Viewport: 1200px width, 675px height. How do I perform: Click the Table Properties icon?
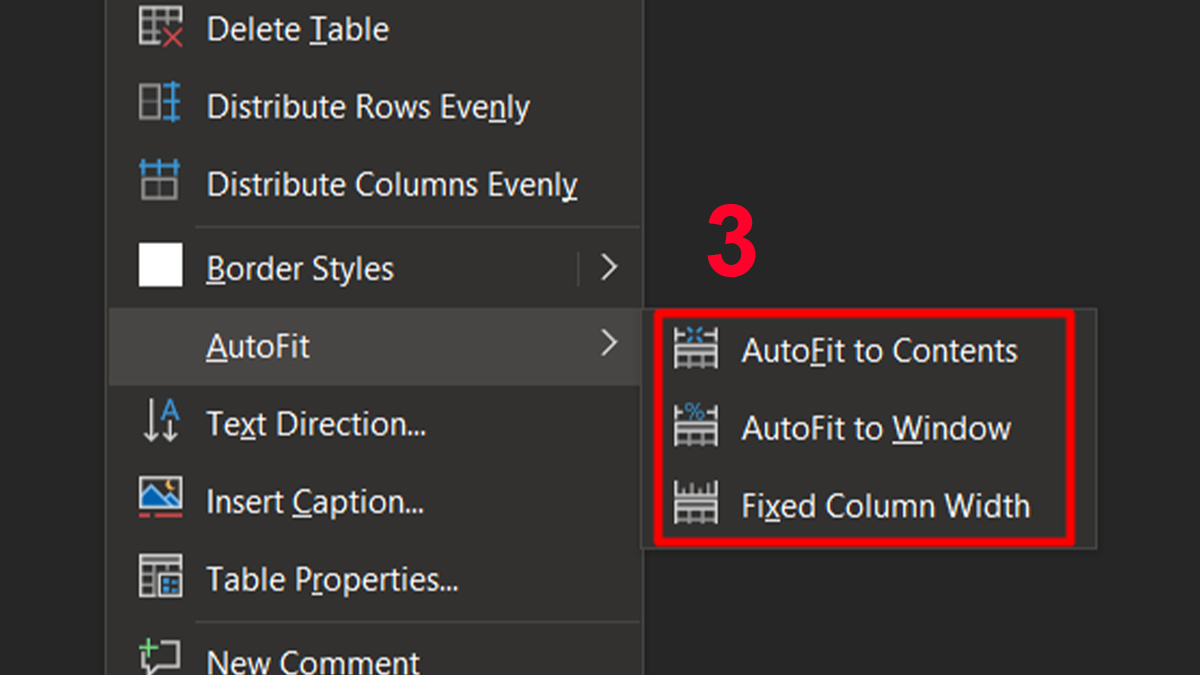point(160,576)
